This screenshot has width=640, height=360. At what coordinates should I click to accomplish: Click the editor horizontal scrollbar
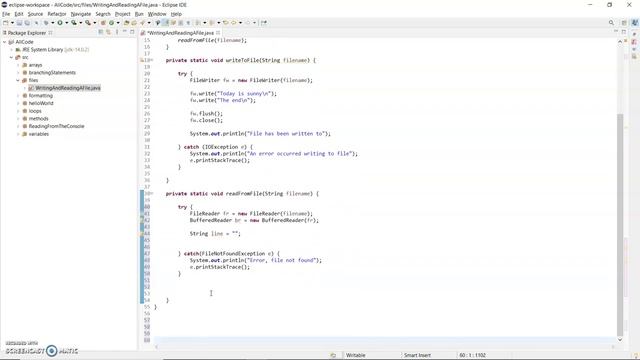pyautogui.click(x=385, y=347)
